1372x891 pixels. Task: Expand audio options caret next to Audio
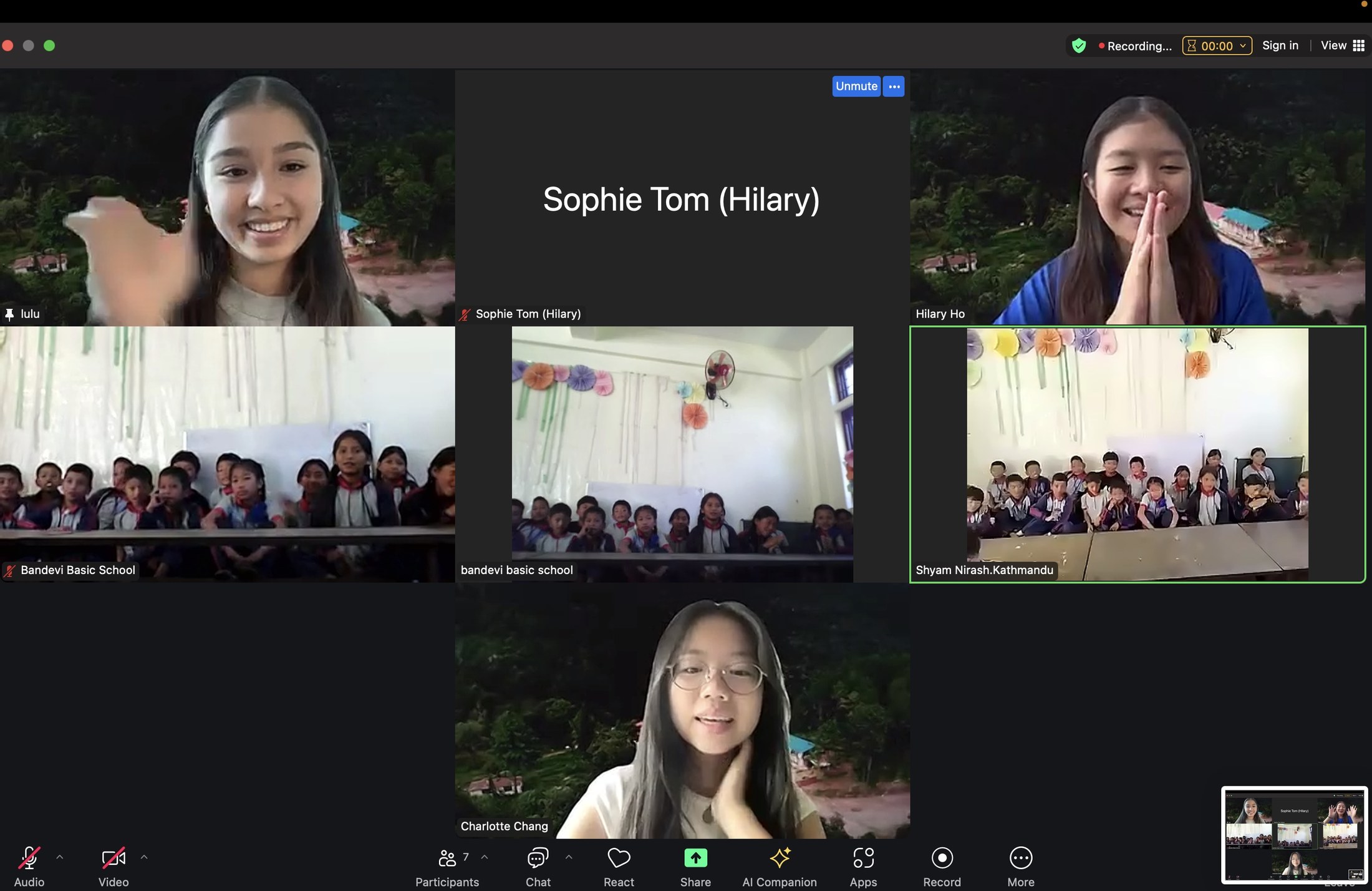60,857
